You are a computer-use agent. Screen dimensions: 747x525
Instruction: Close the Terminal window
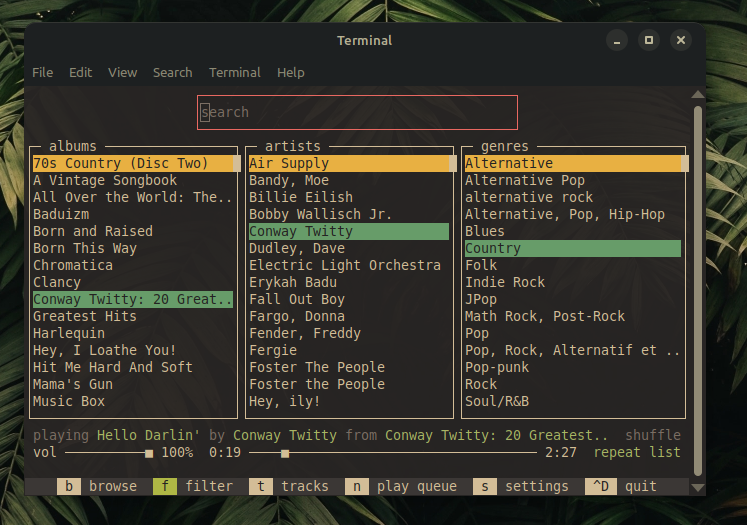click(x=681, y=40)
